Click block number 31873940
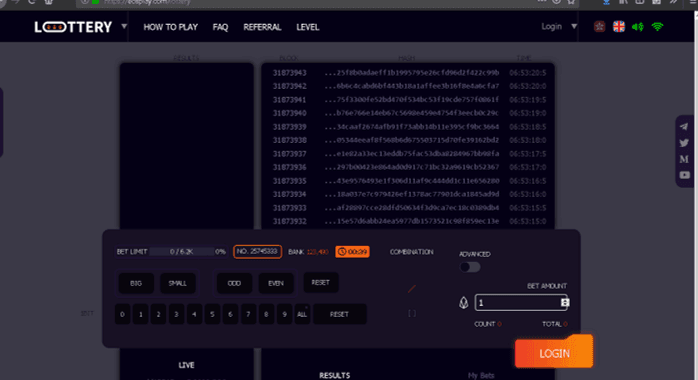 290,113
